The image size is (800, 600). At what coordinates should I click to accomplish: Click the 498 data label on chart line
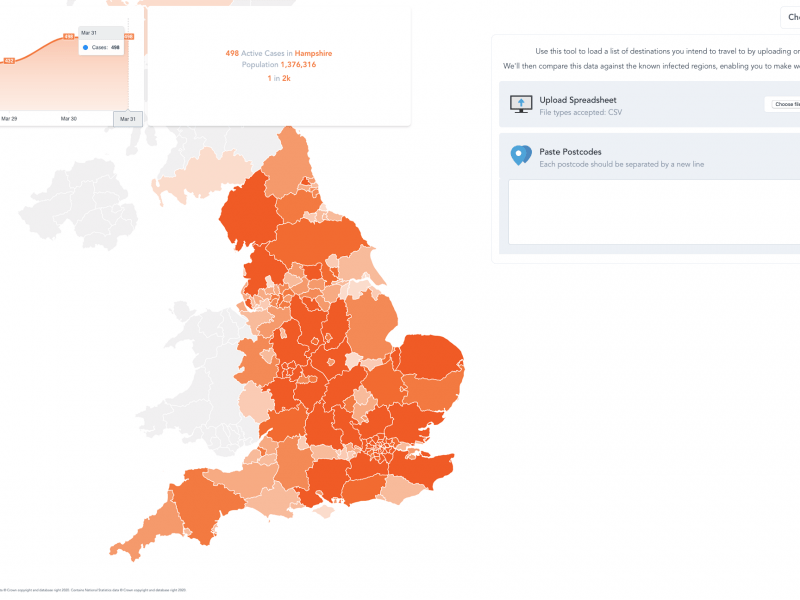point(68,37)
